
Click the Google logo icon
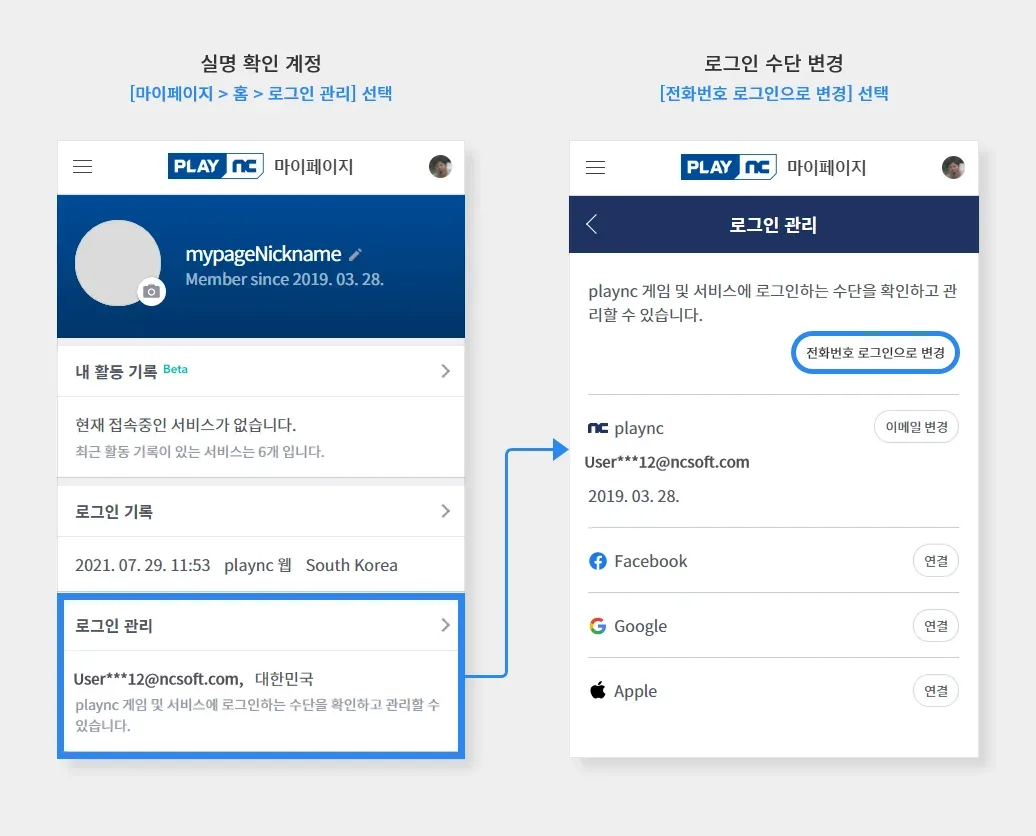point(597,626)
